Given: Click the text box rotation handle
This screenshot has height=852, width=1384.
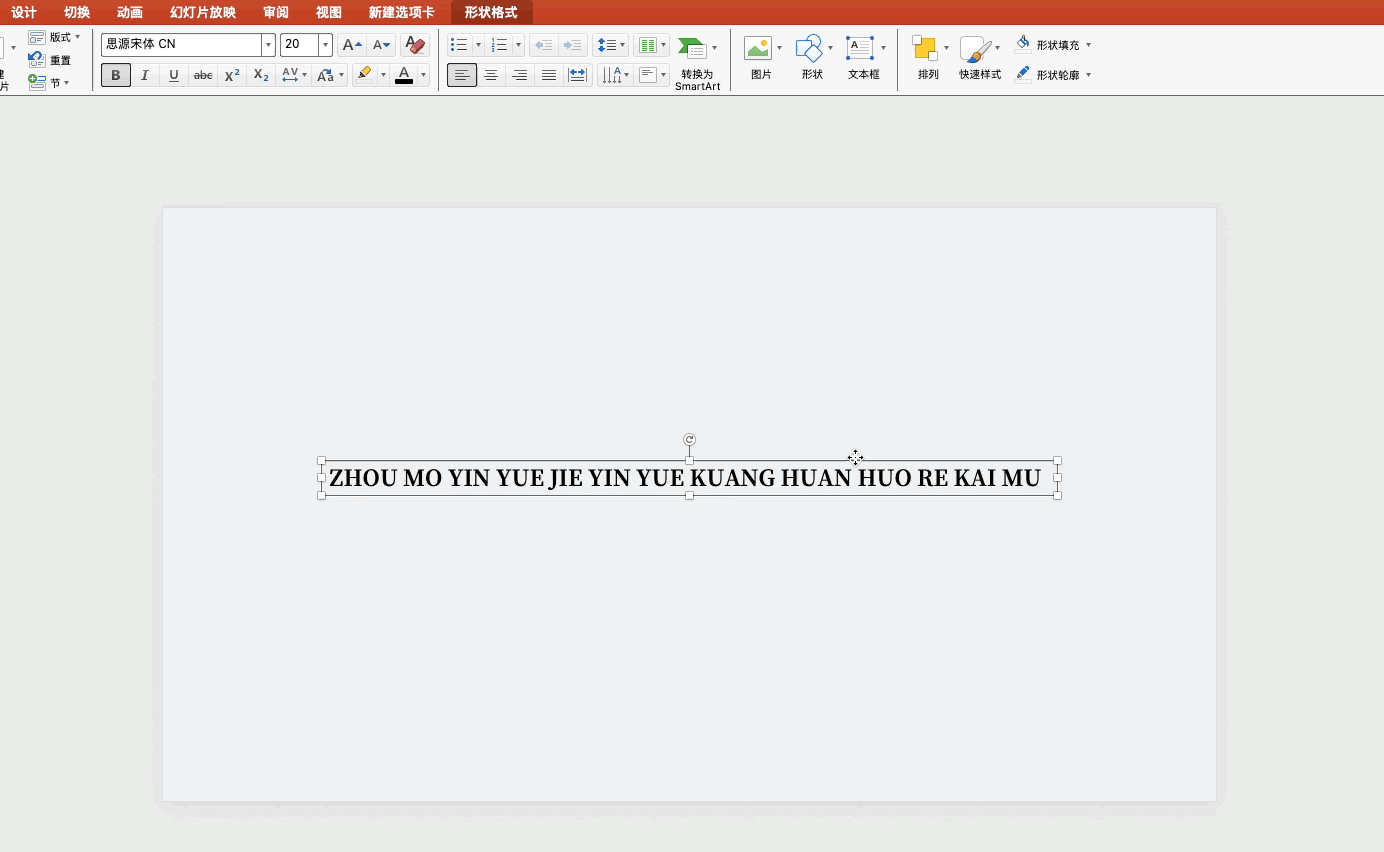Looking at the screenshot, I should pyautogui.click(x=689, y=440).
